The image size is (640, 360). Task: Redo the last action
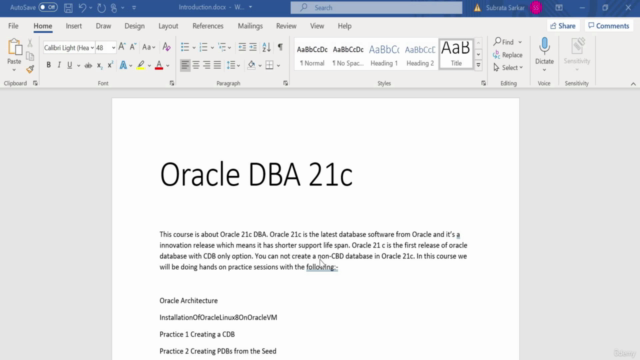[101, 7]
